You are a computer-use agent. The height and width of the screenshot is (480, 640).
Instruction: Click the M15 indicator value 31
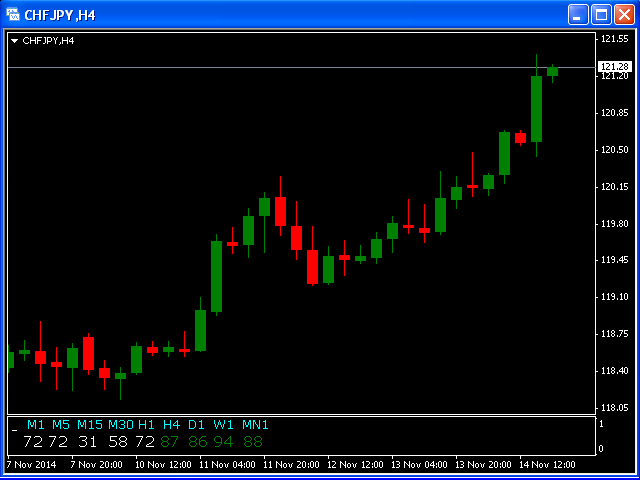[88, 441]
